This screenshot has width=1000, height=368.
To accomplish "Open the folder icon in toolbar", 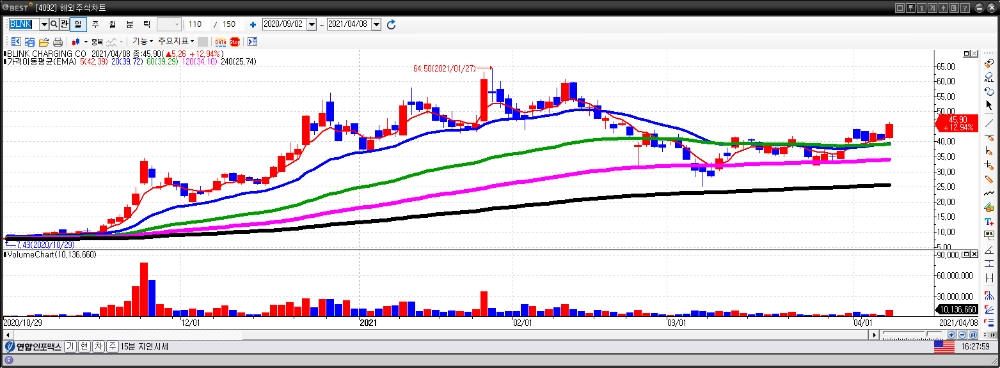I will (x=44, y=41).
